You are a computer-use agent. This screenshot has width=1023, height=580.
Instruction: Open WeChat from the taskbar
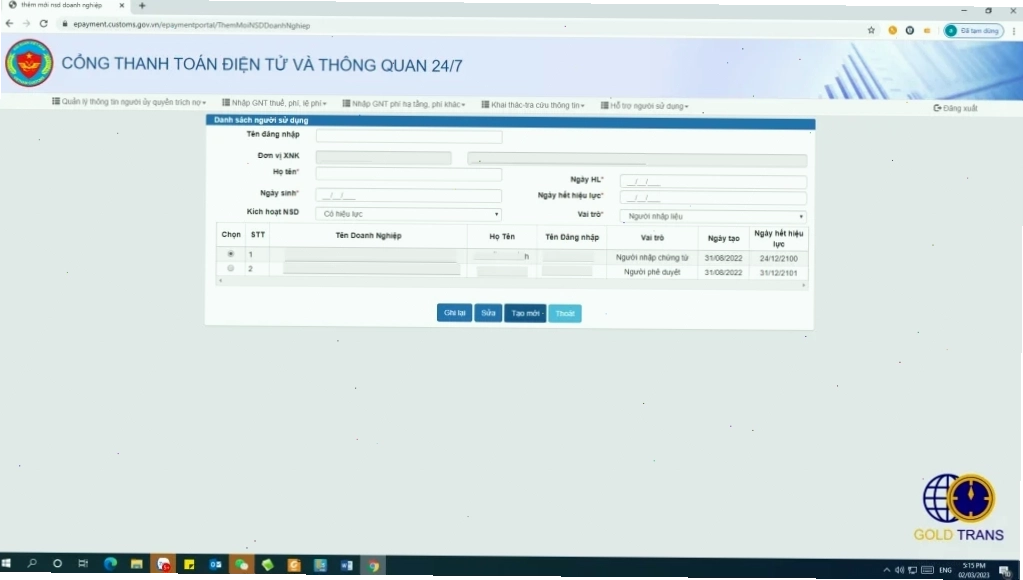[241, 565]
